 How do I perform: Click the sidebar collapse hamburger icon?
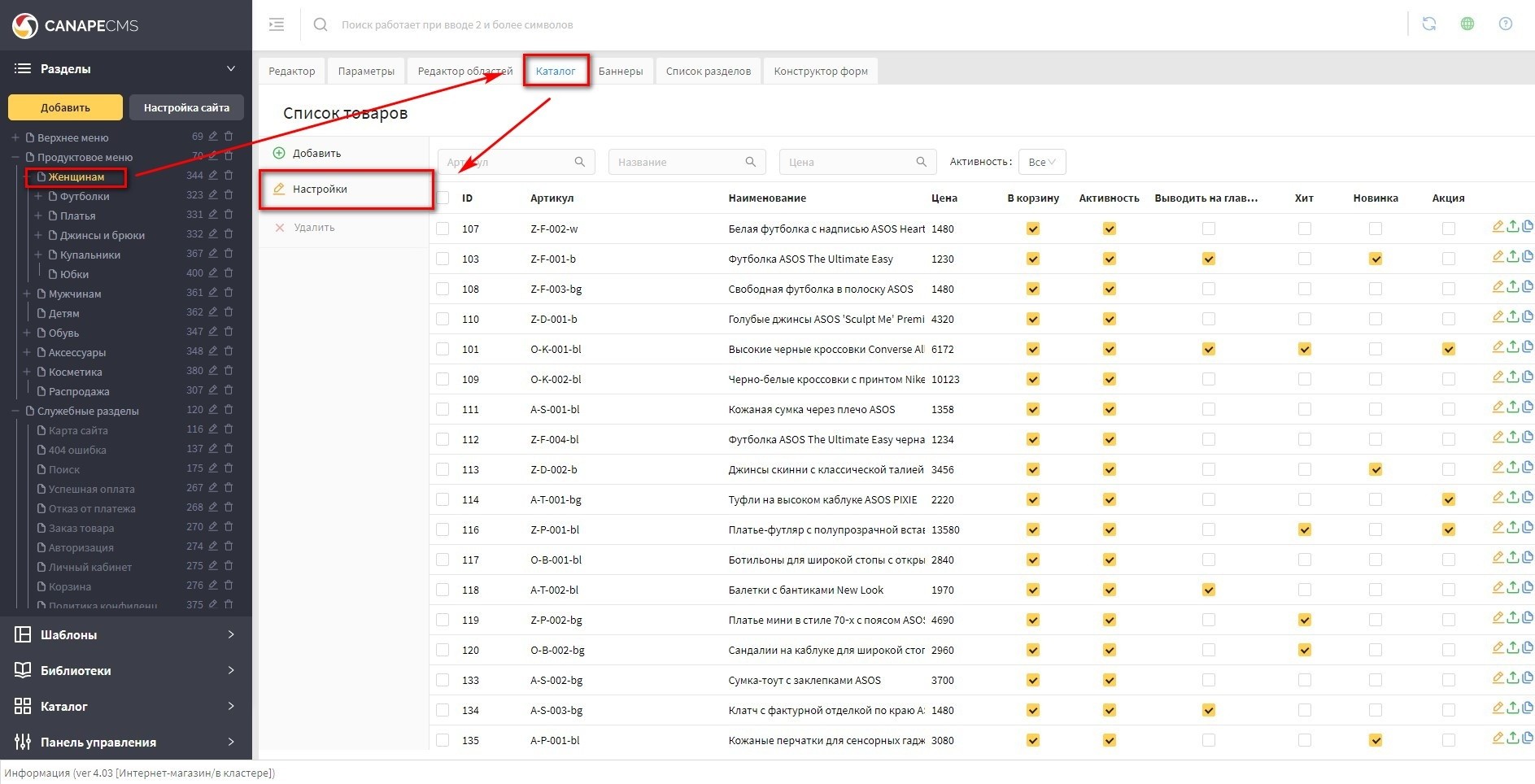pos(277,24)
